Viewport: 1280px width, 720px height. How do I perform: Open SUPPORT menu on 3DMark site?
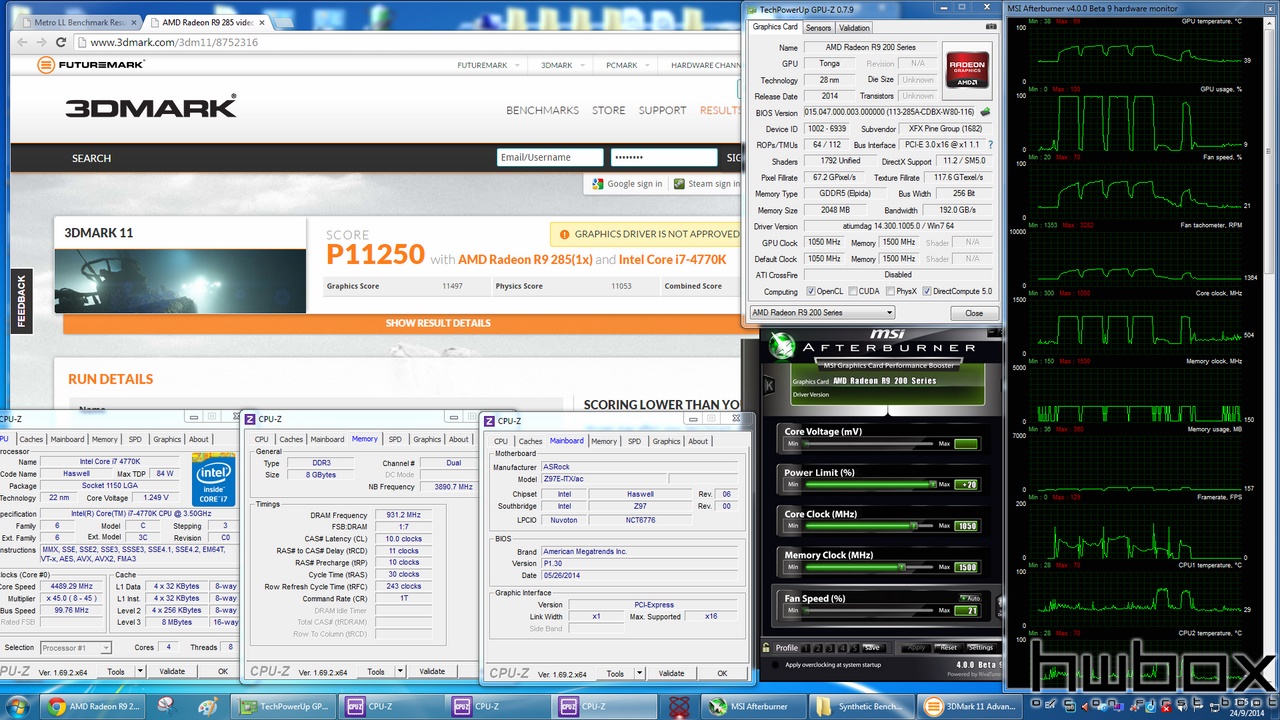[662, 110]
